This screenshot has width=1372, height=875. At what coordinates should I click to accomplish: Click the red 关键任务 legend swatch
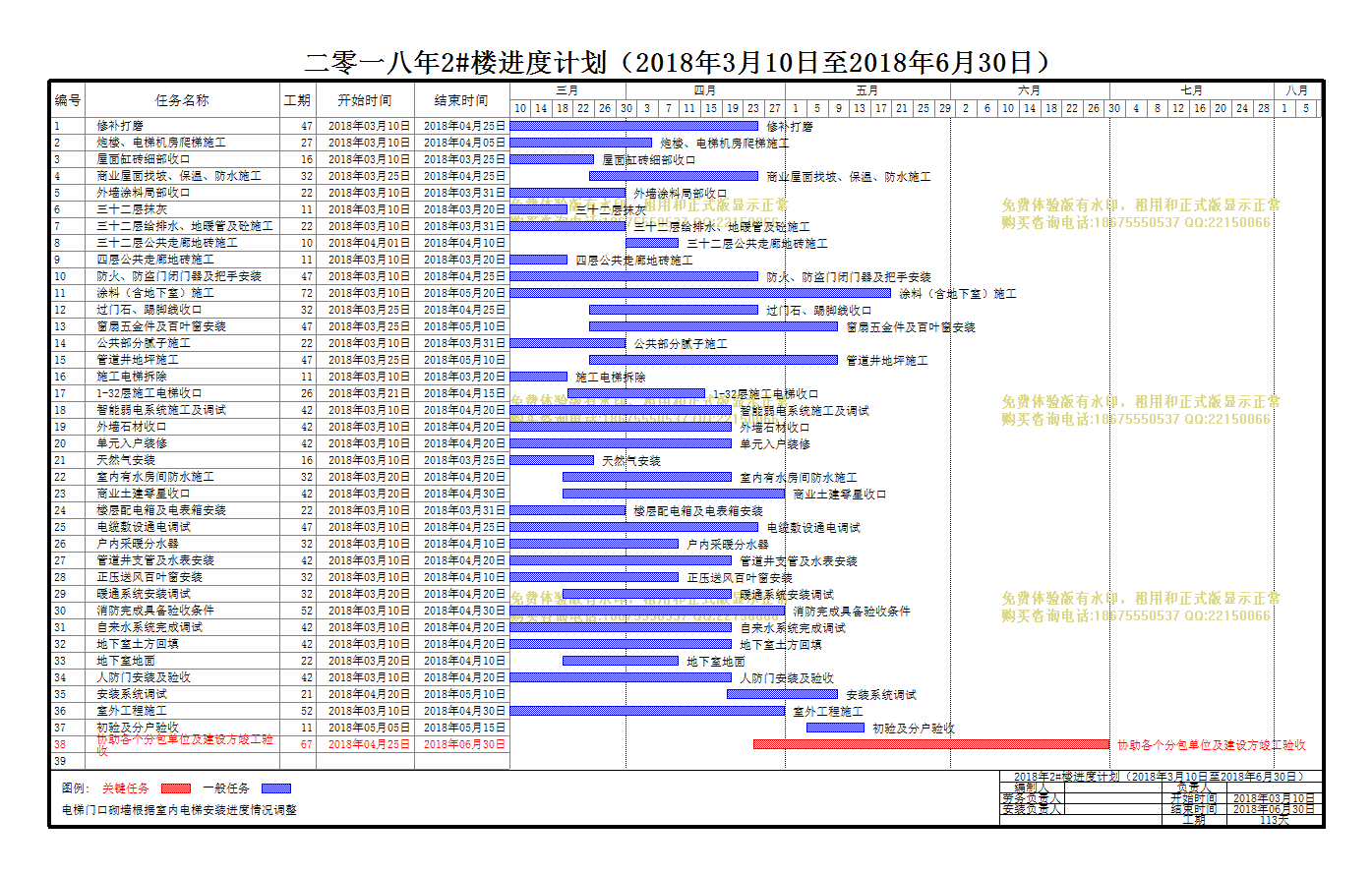175,788
